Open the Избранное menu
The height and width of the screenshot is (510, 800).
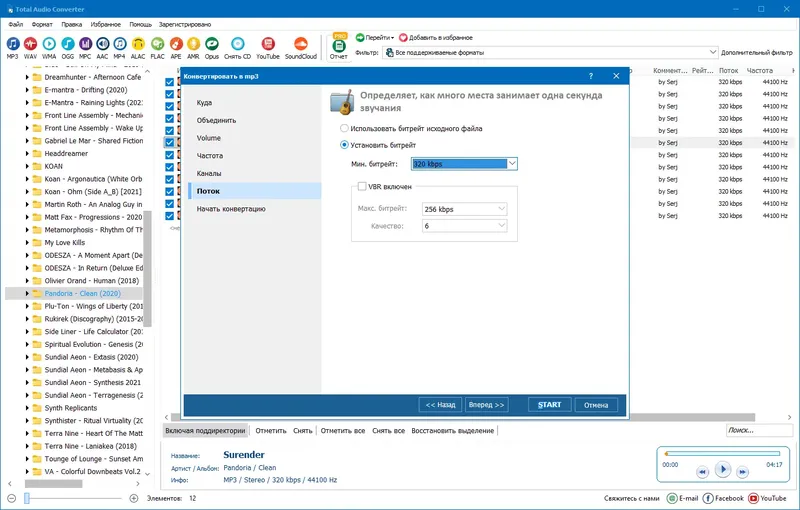tap(106, 24)
